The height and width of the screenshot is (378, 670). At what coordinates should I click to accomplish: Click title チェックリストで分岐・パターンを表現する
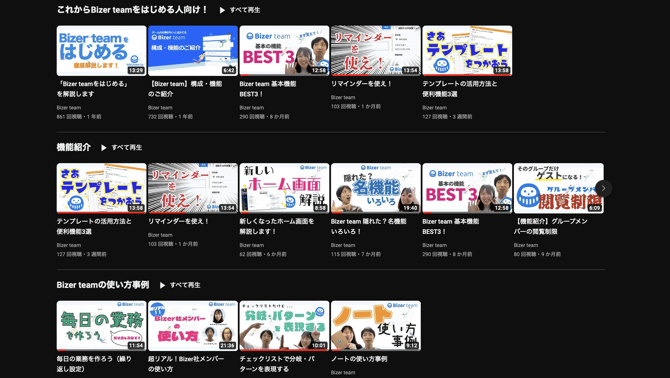[x=277, y=364]
